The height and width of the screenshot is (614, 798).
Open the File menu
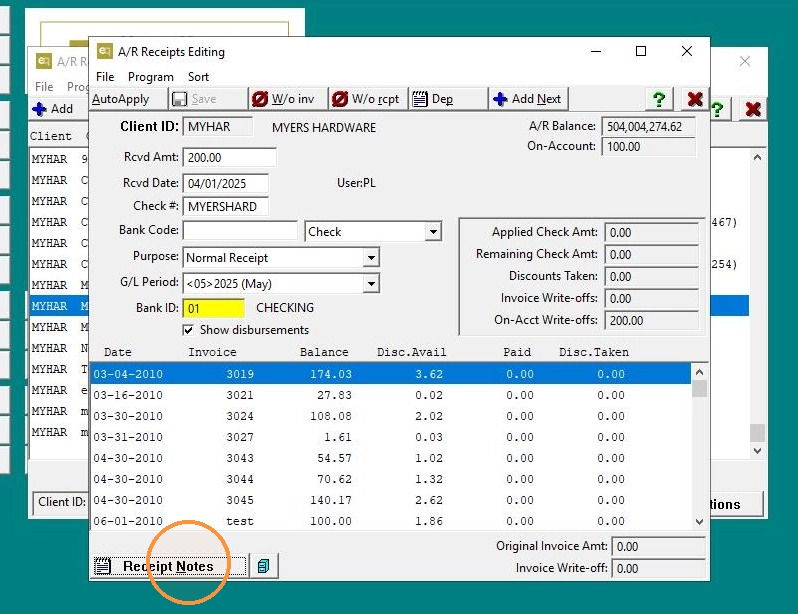tap(105, 77)
